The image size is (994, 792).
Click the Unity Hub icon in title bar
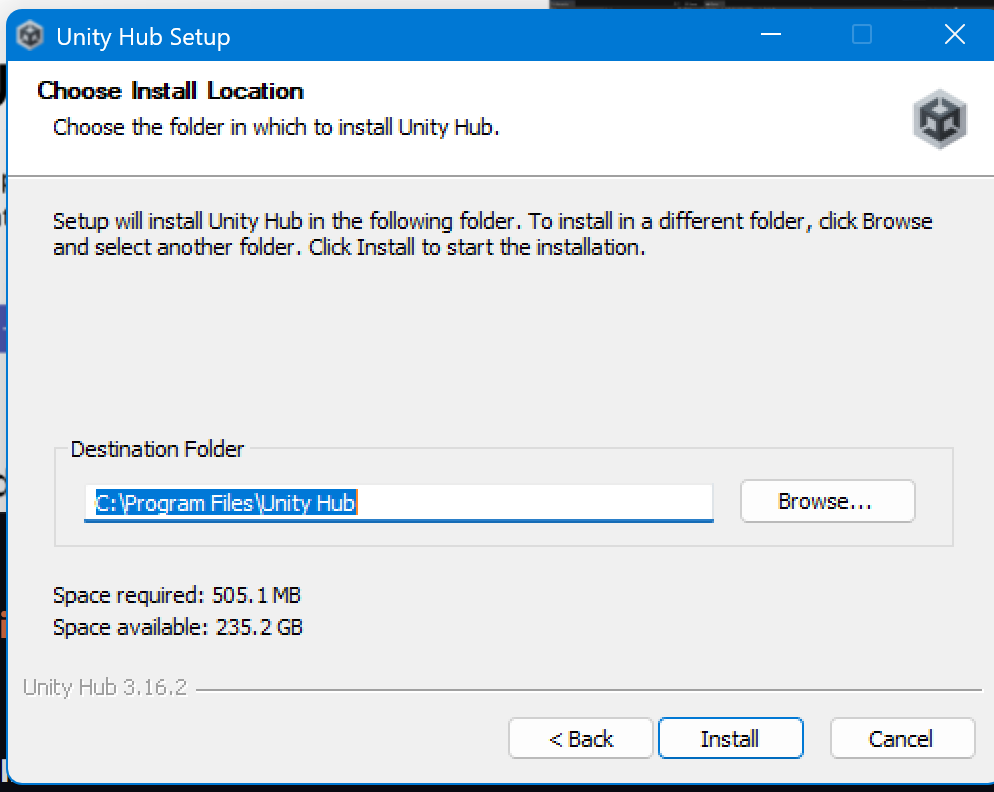point(30,36)
